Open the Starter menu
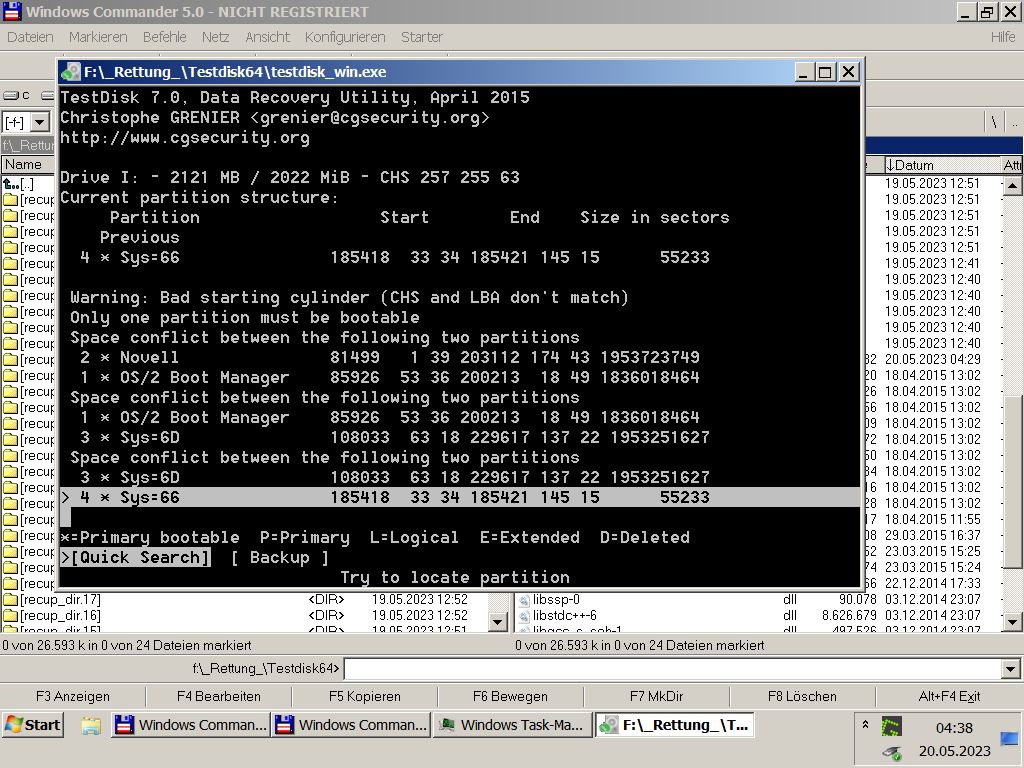This screenshot has width=1024, height=768. [422, 37]
